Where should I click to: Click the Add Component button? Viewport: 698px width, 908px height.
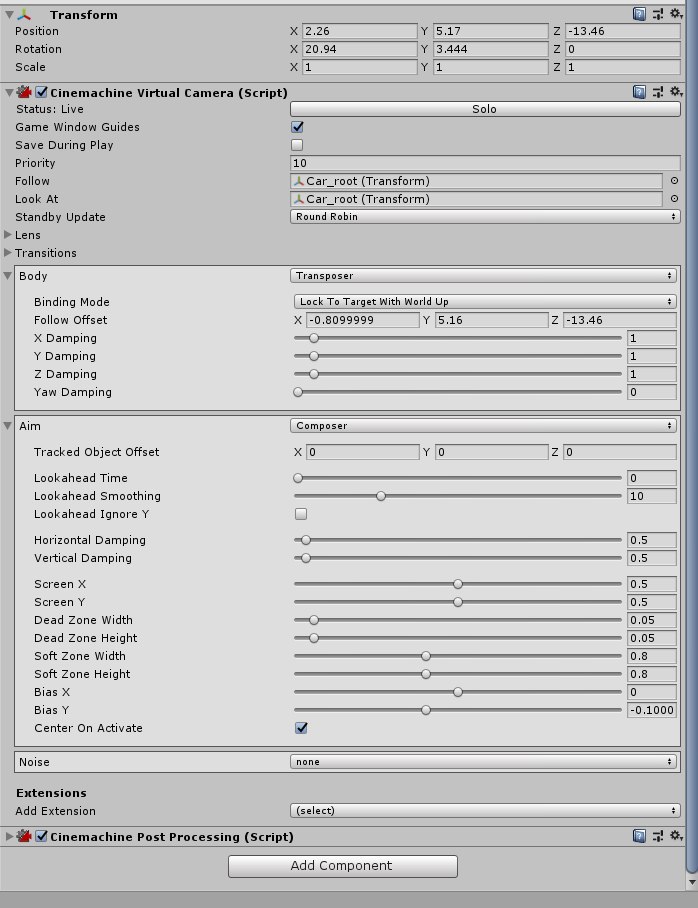(342, 866)
